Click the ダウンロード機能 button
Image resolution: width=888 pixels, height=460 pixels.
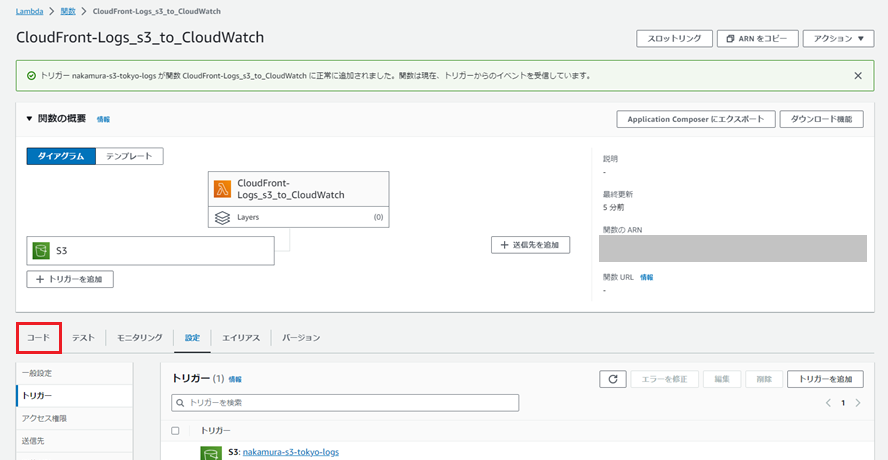point(821,120)
